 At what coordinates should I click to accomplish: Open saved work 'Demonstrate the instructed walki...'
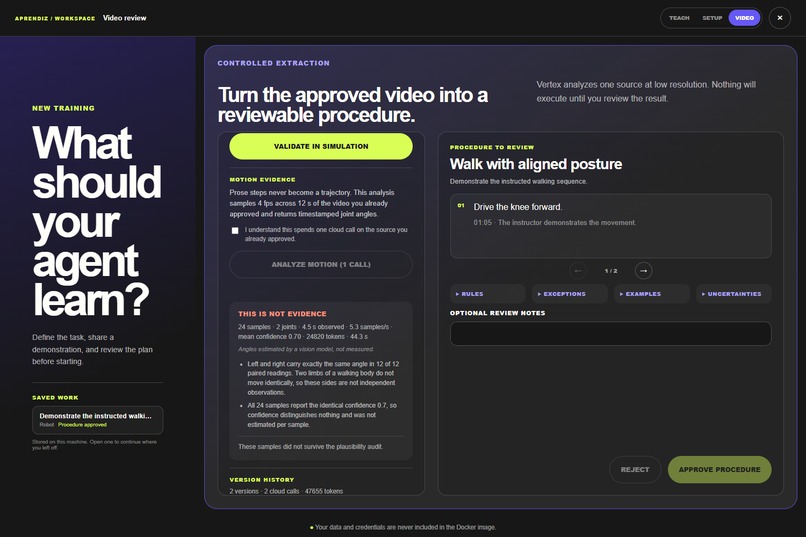[x=98, y=420]
